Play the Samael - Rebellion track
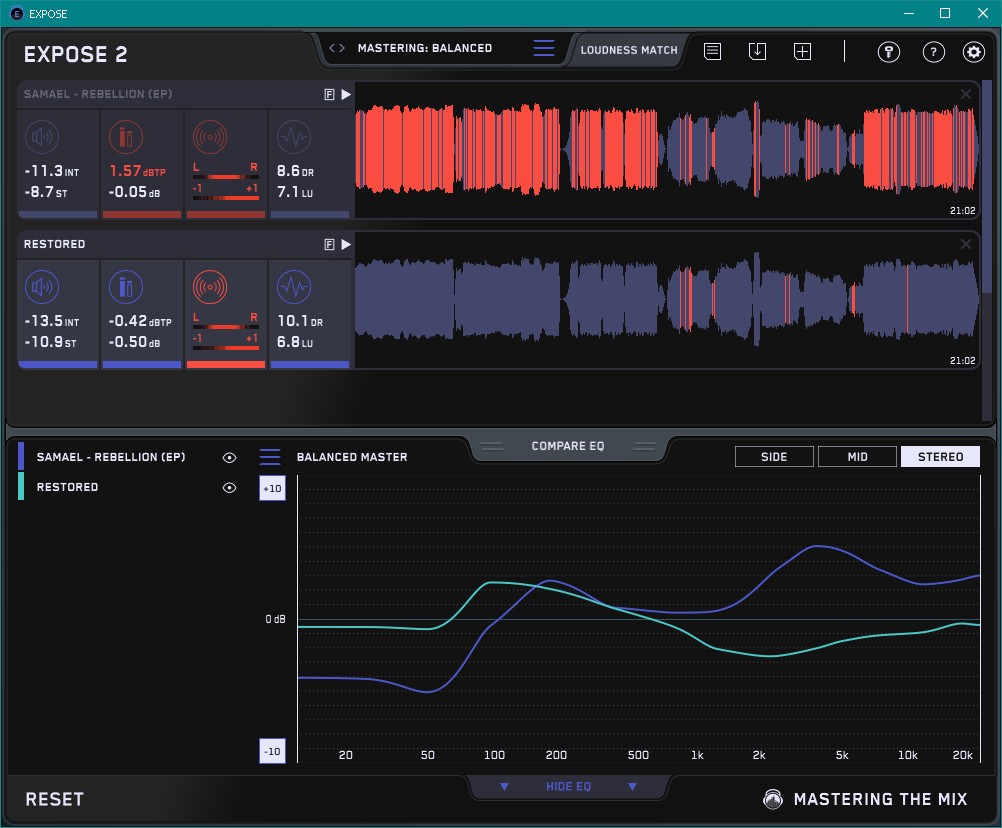The image size is (1002, 828). (x=346, y=94)
